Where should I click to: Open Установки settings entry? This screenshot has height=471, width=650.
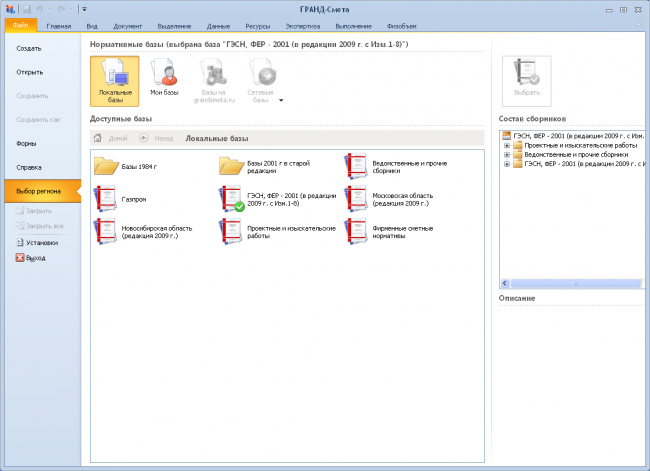(x=37, y=243)
